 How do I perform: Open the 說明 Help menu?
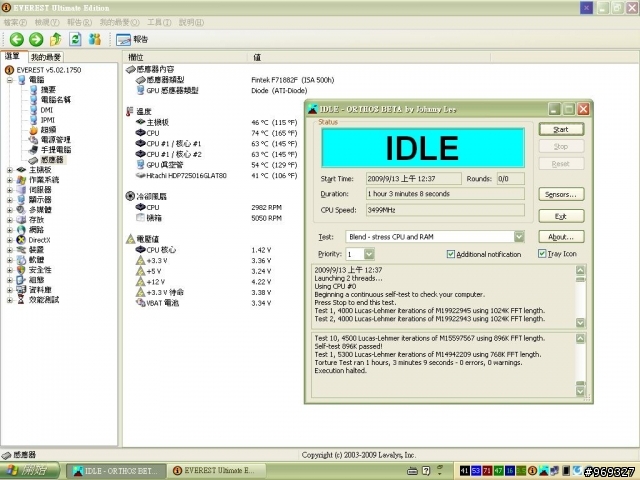(x=191, y=22)
